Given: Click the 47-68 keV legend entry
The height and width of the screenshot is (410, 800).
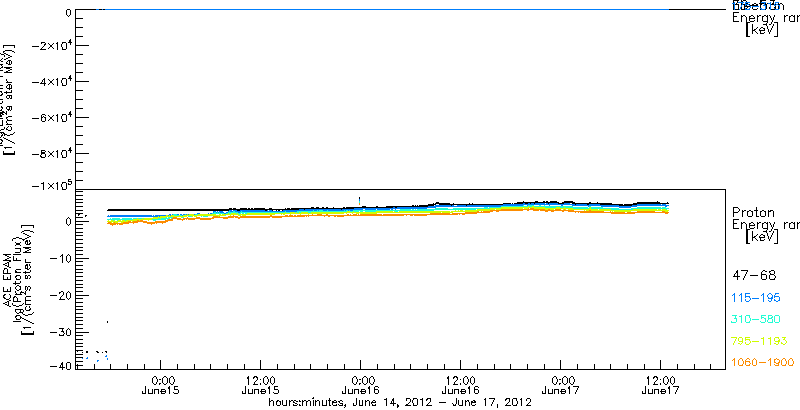Looking at the screenshot, I should (754, 276).
